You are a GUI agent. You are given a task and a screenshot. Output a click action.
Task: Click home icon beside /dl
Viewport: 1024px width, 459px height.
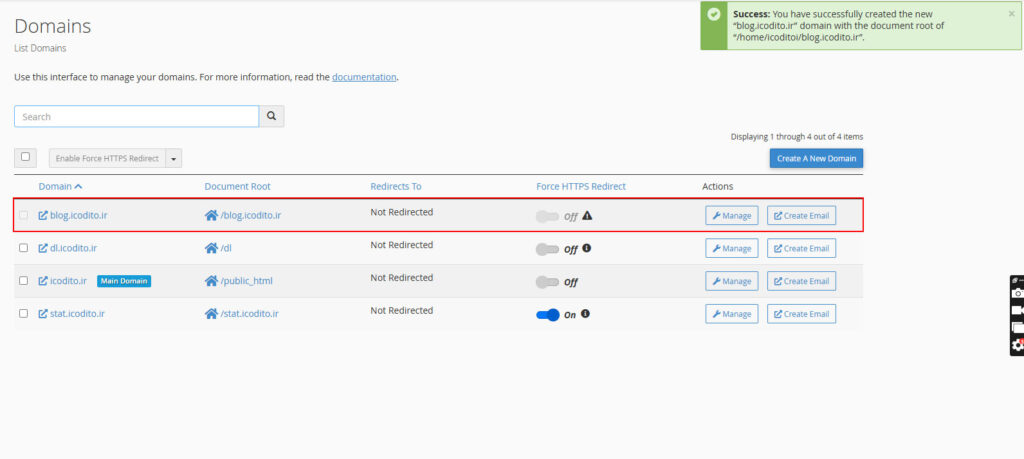211,248
